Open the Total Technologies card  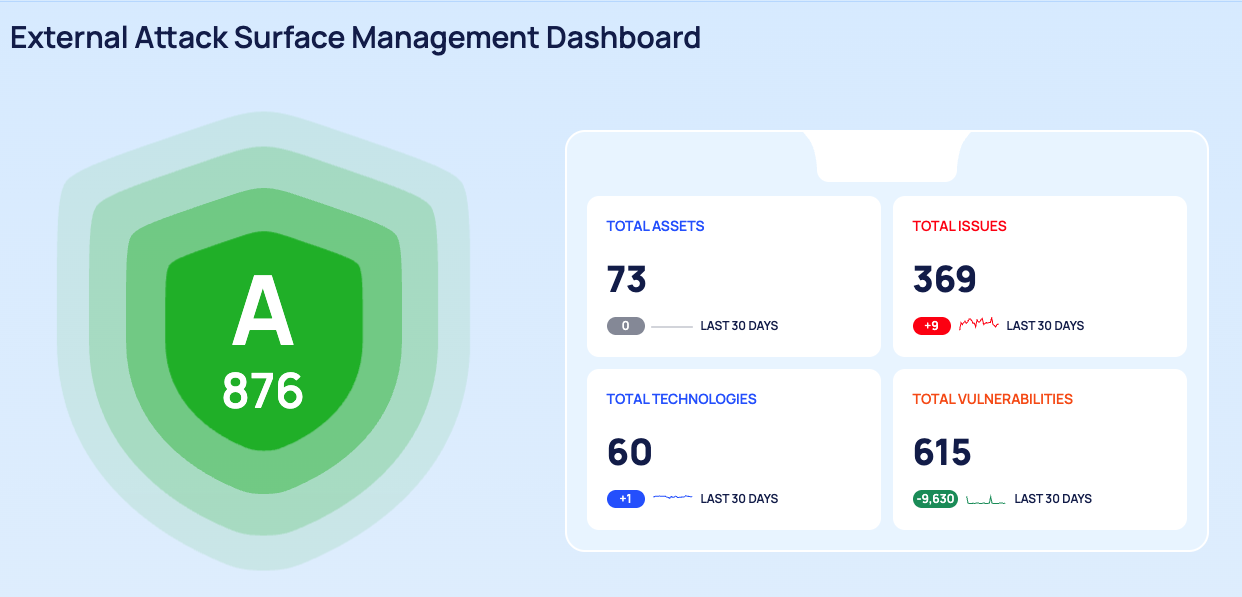[734, 449]
